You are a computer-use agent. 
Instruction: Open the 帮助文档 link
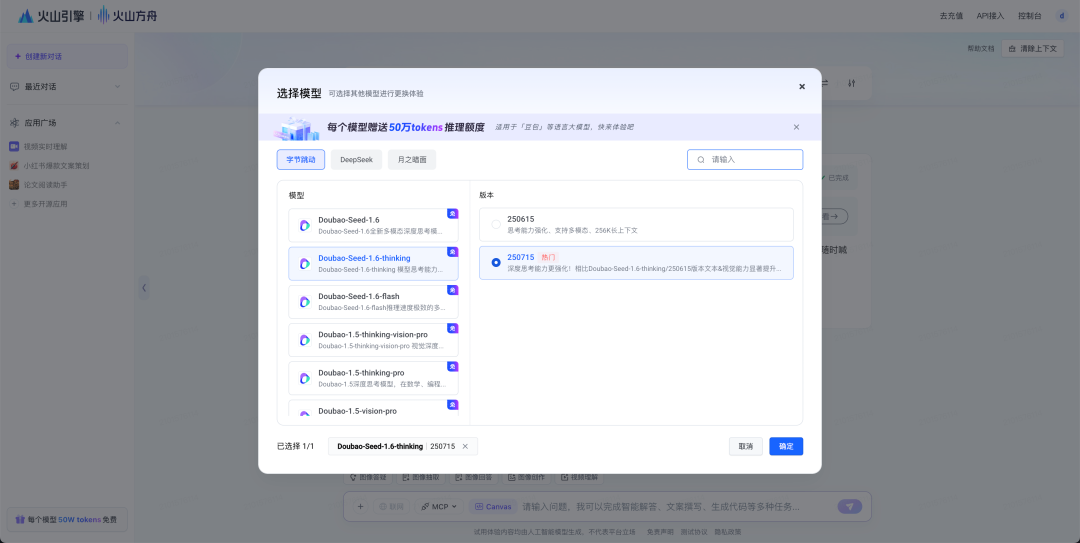pos(981,49)
